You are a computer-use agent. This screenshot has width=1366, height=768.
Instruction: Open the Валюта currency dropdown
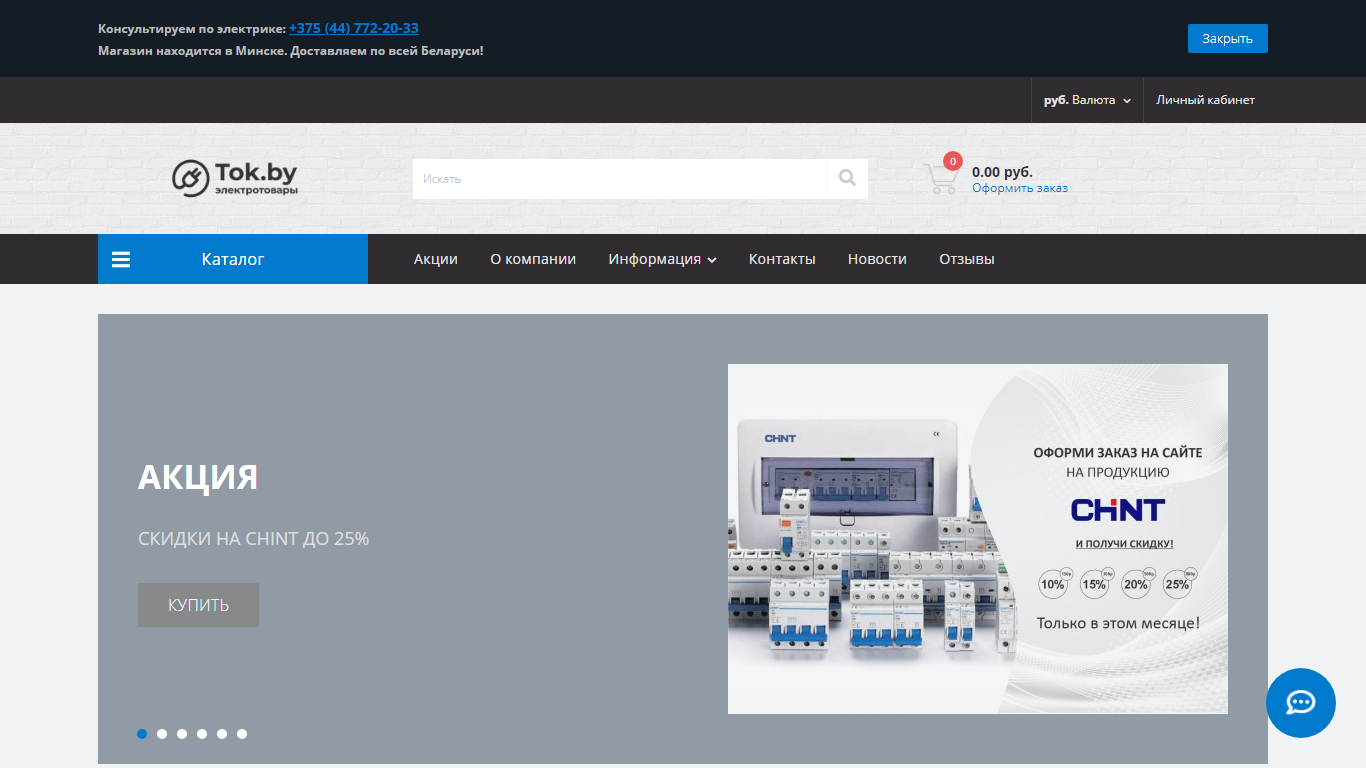pyautogui.click(x=1087, y=100)
